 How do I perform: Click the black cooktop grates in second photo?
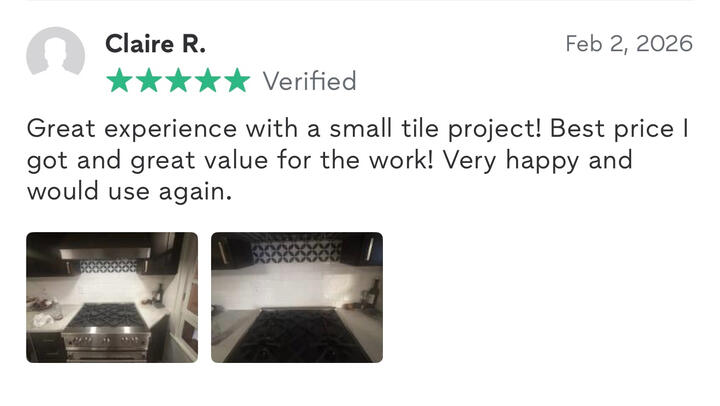click(x=298, y=336)
